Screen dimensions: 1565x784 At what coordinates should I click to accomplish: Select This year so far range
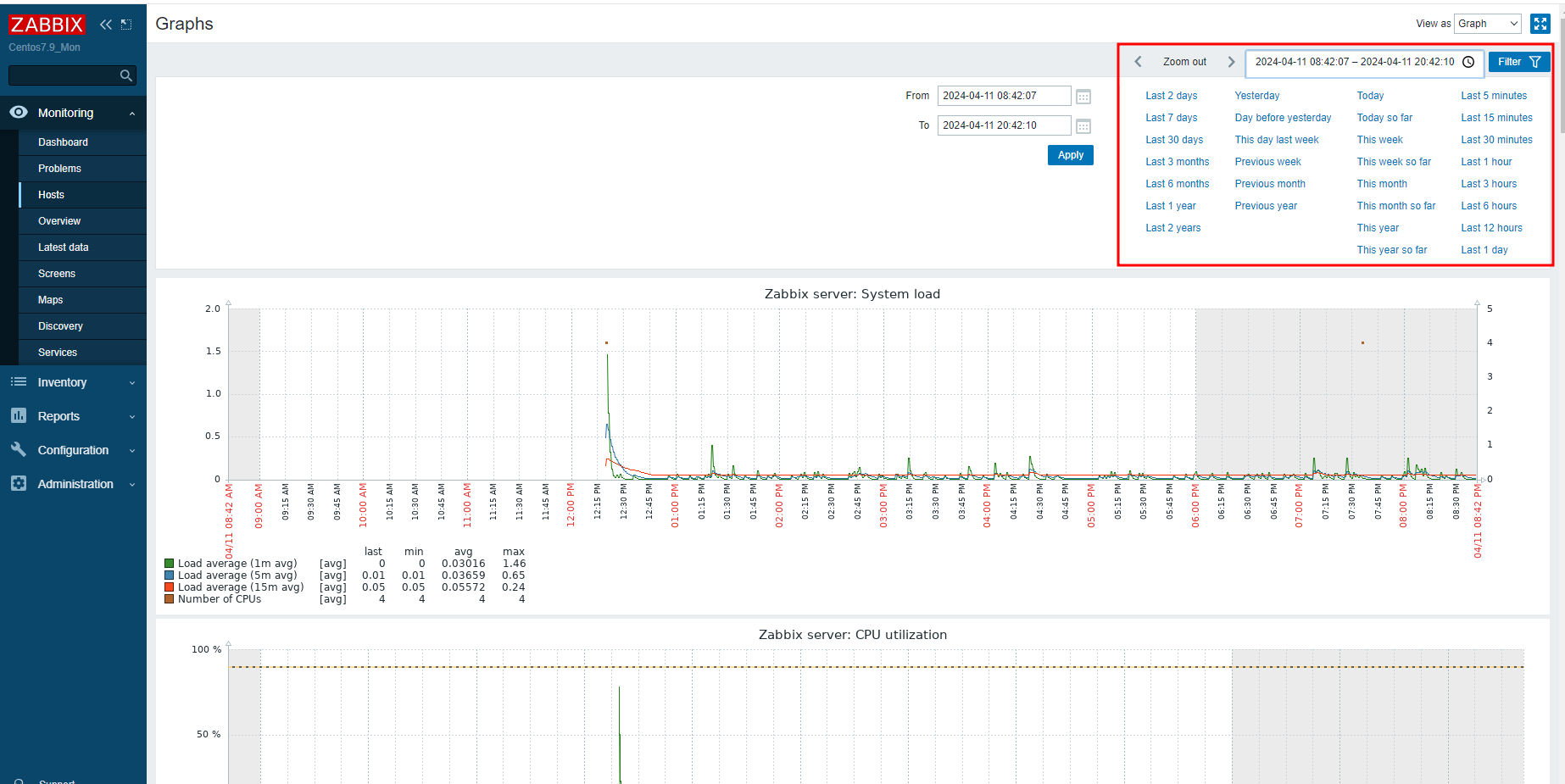coord(1392,250)
